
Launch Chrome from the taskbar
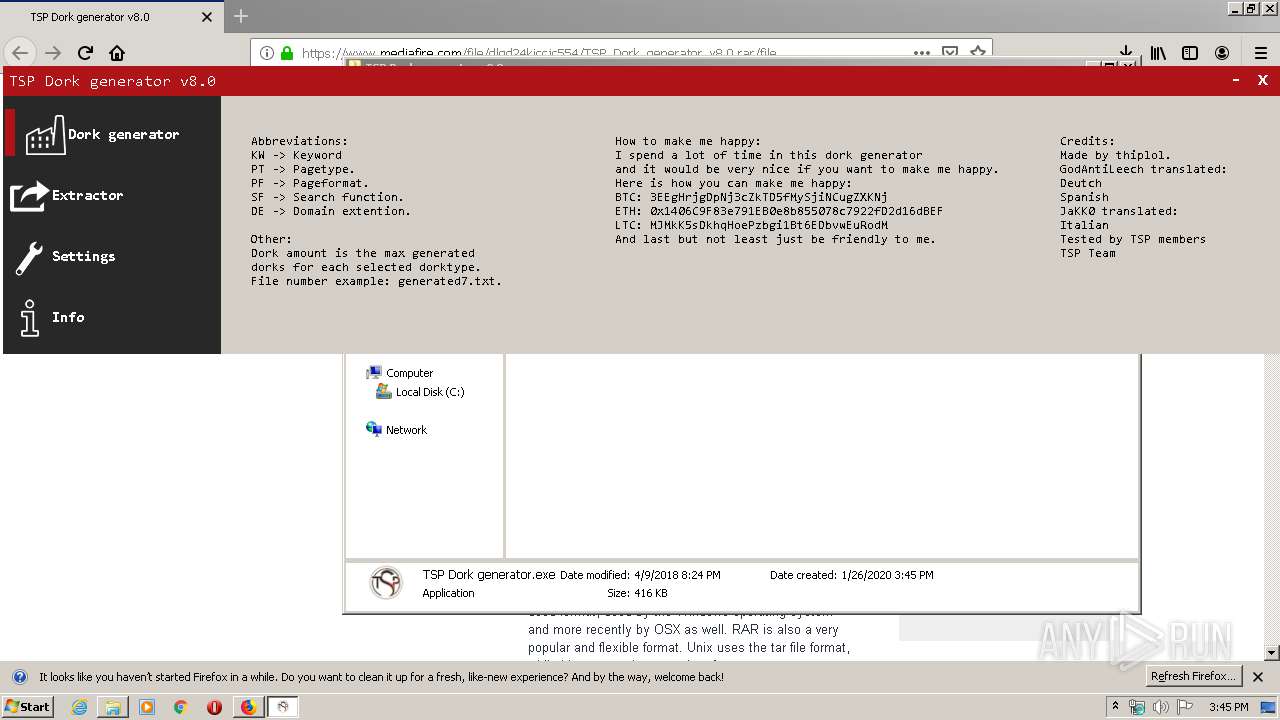tap(181, 707)
